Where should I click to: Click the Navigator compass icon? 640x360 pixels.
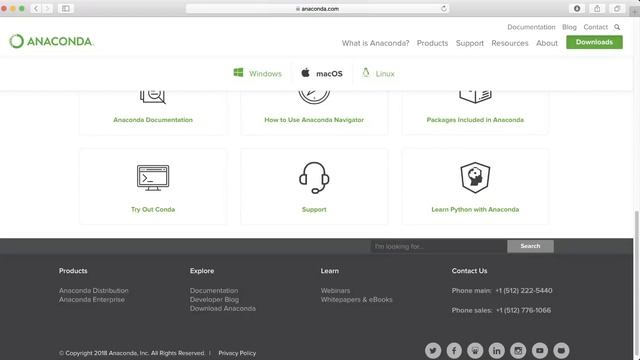tap(314, 97)
